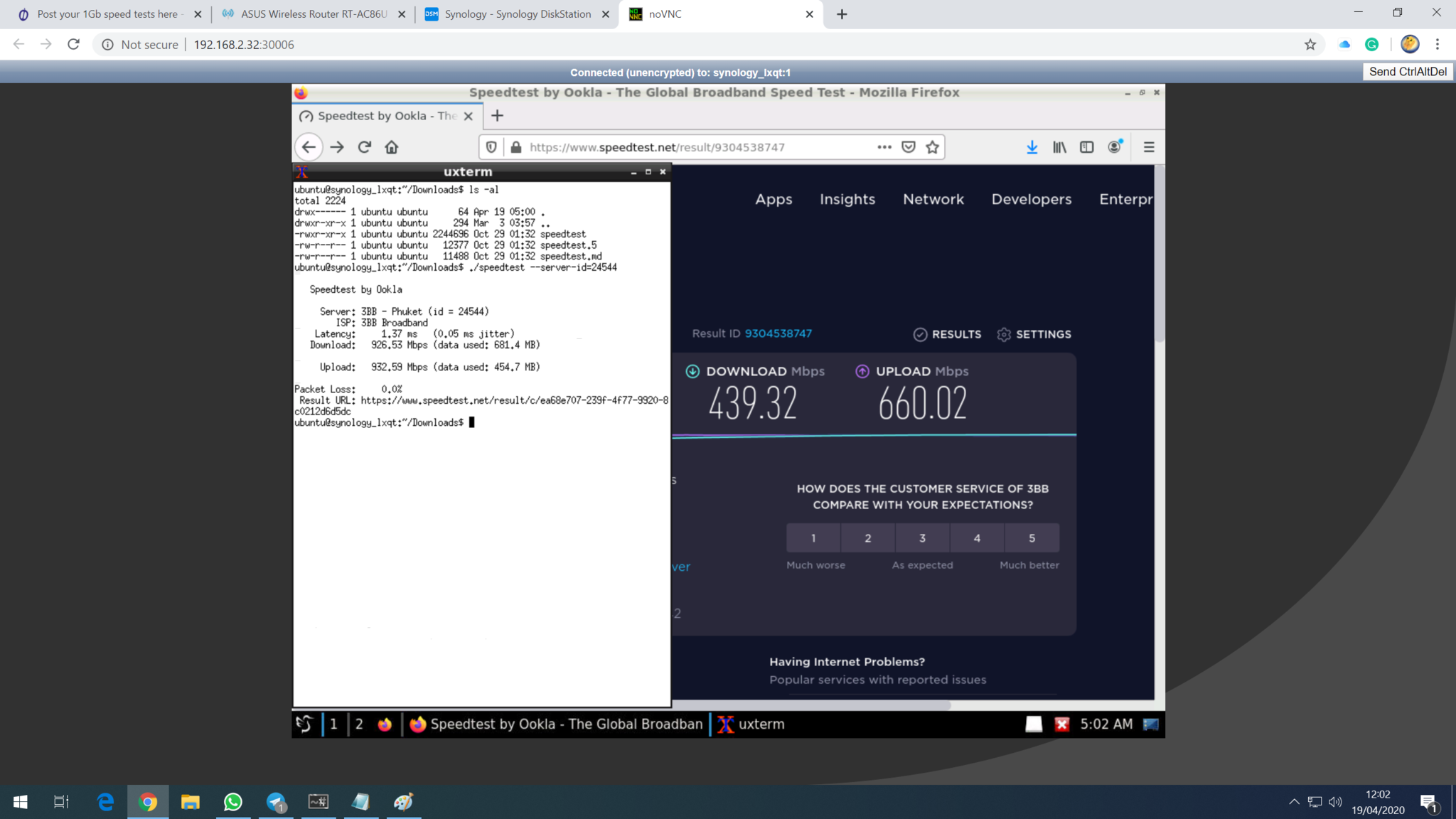Image resolution: width=1456 pixels, height=819 pixels.
Task: Open Grammarly extension icon in Chrome
Action: click(x=1372, y=45)
